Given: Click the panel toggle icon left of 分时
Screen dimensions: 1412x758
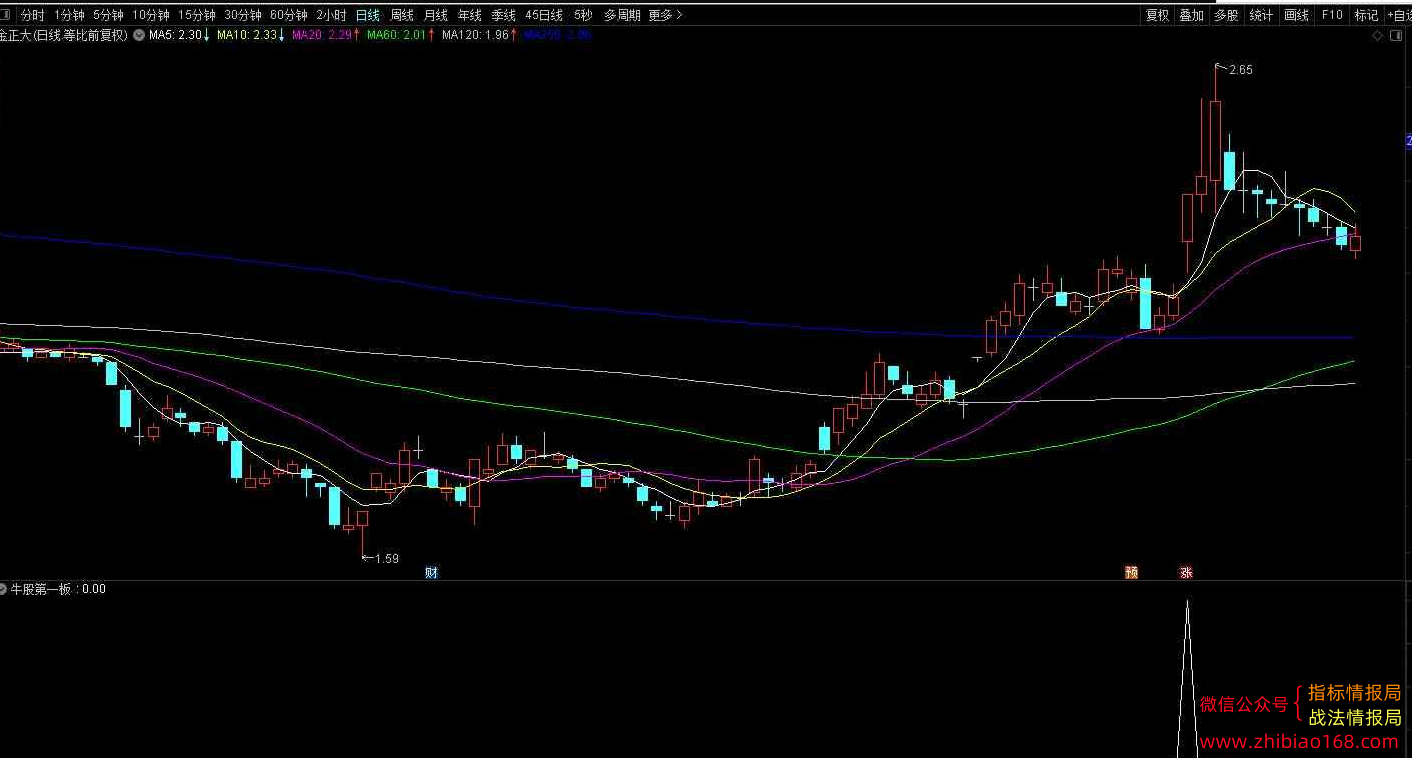Looking at the screenshot, I should coord(7,15).
